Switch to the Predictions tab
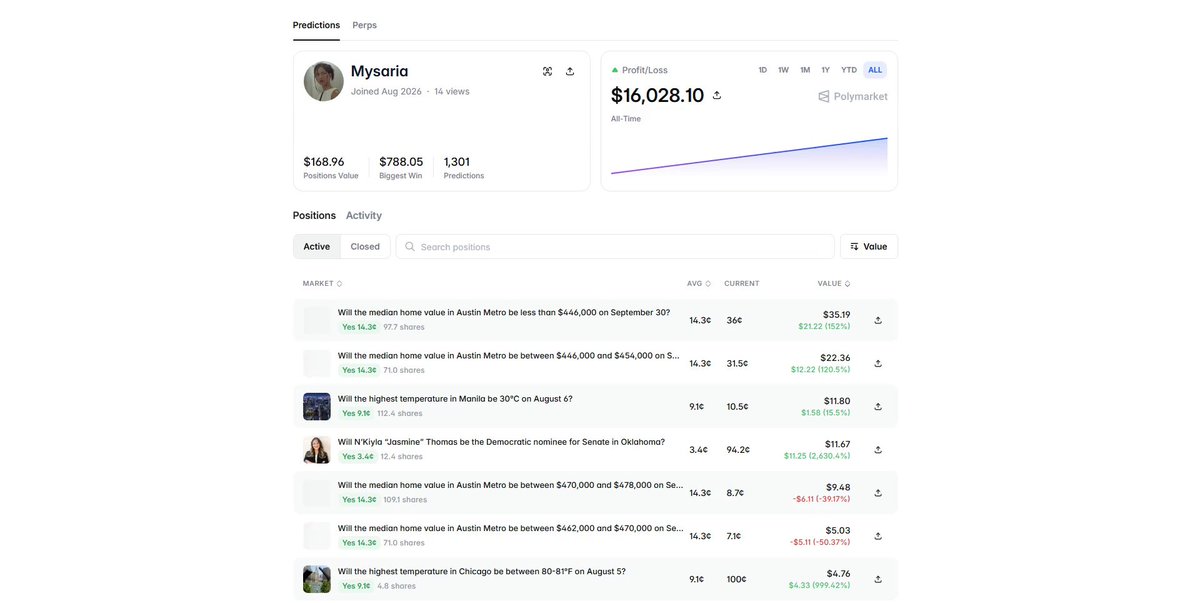 [316, 25]
